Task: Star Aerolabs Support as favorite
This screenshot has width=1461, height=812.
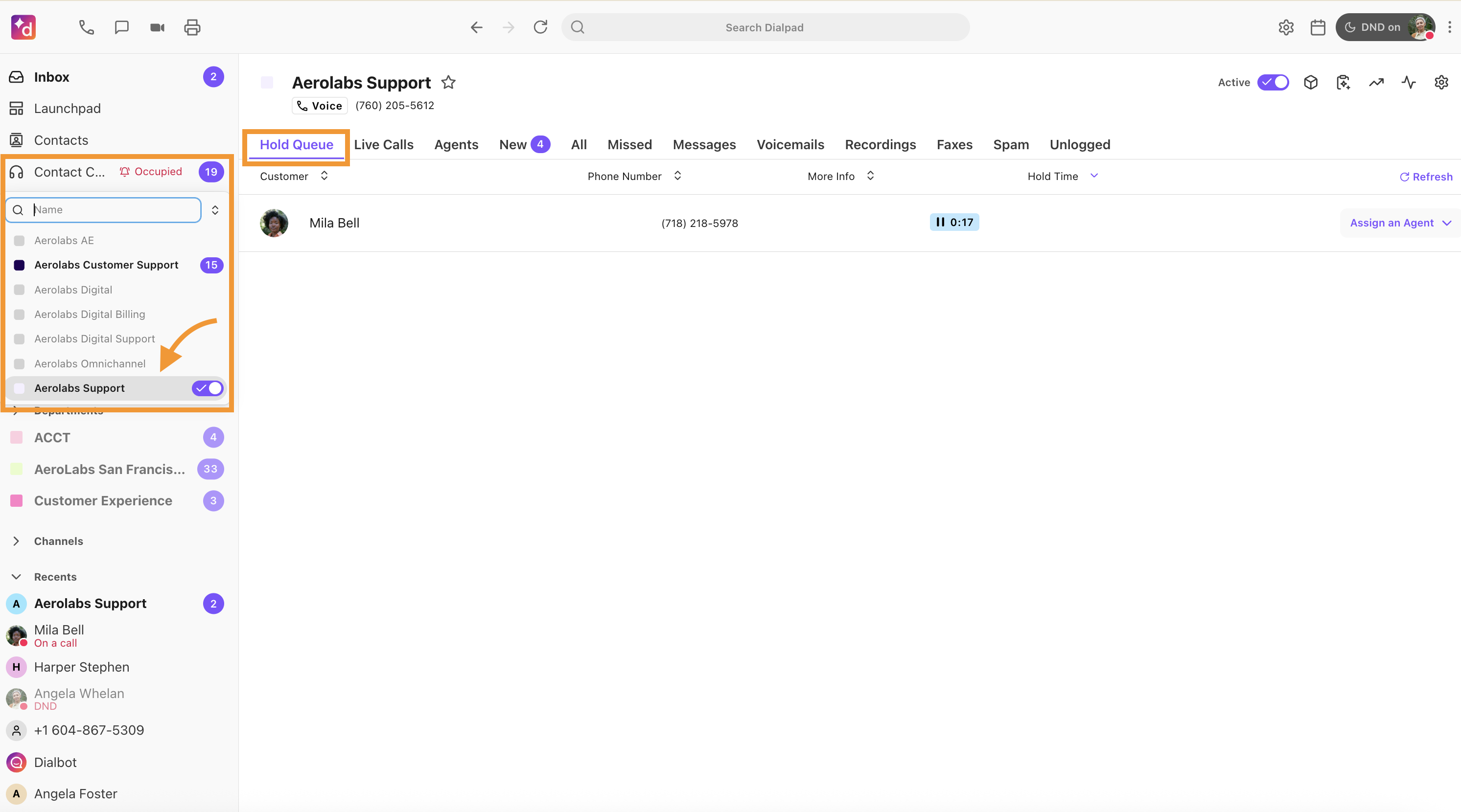Action: coord(449,83)
